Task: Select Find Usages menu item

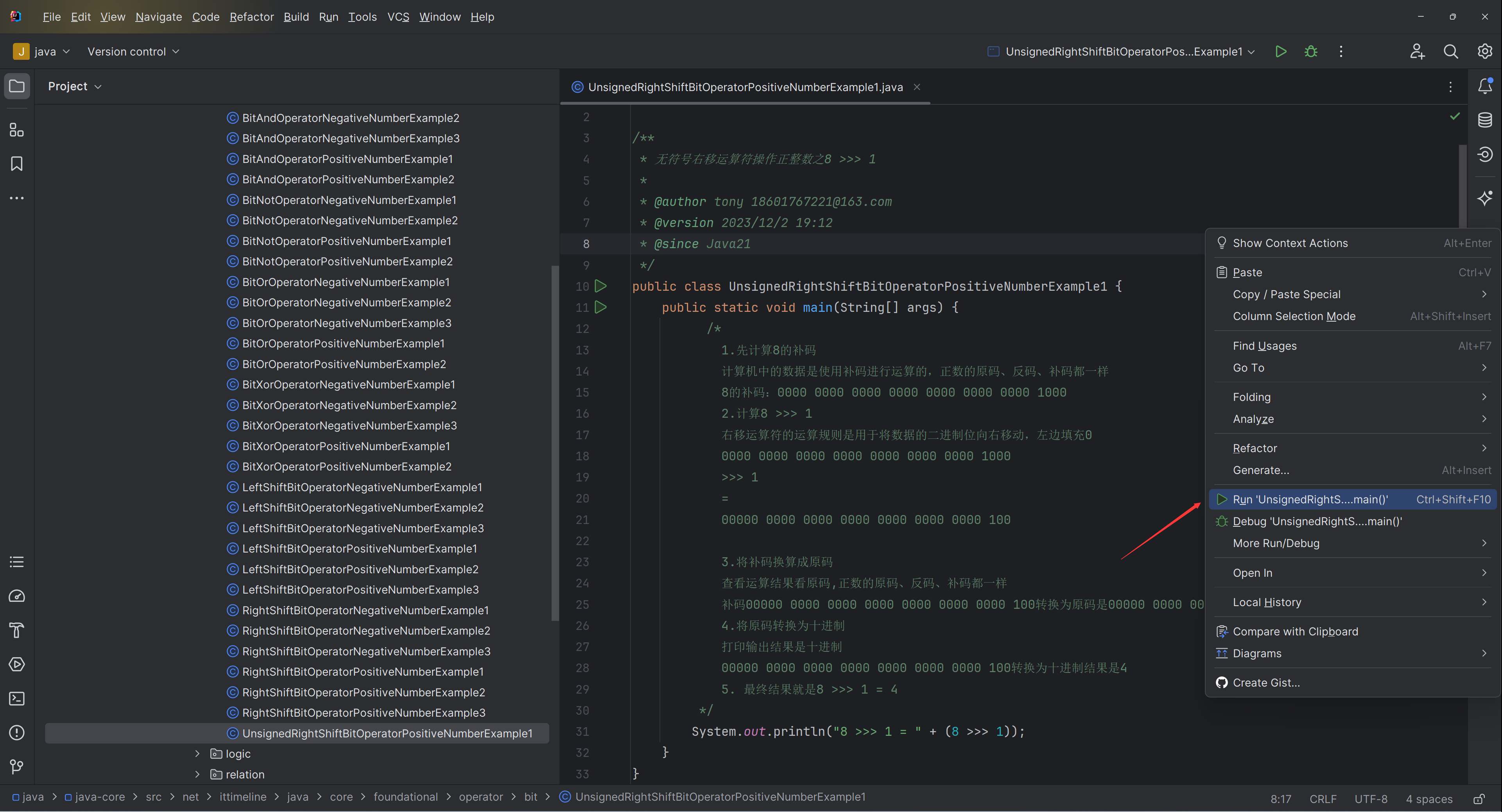Action: tap(1353, 346)
